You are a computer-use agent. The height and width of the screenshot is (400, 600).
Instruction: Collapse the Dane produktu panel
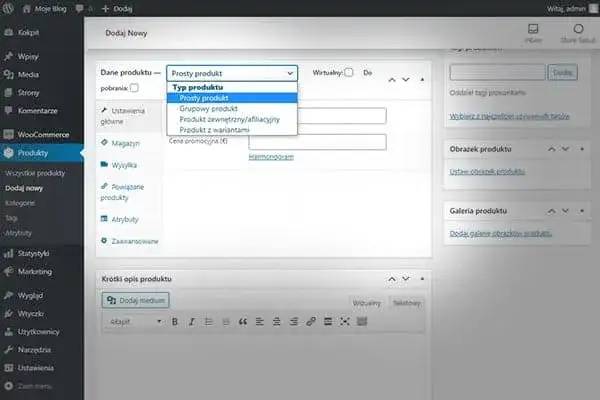[422, 80]
